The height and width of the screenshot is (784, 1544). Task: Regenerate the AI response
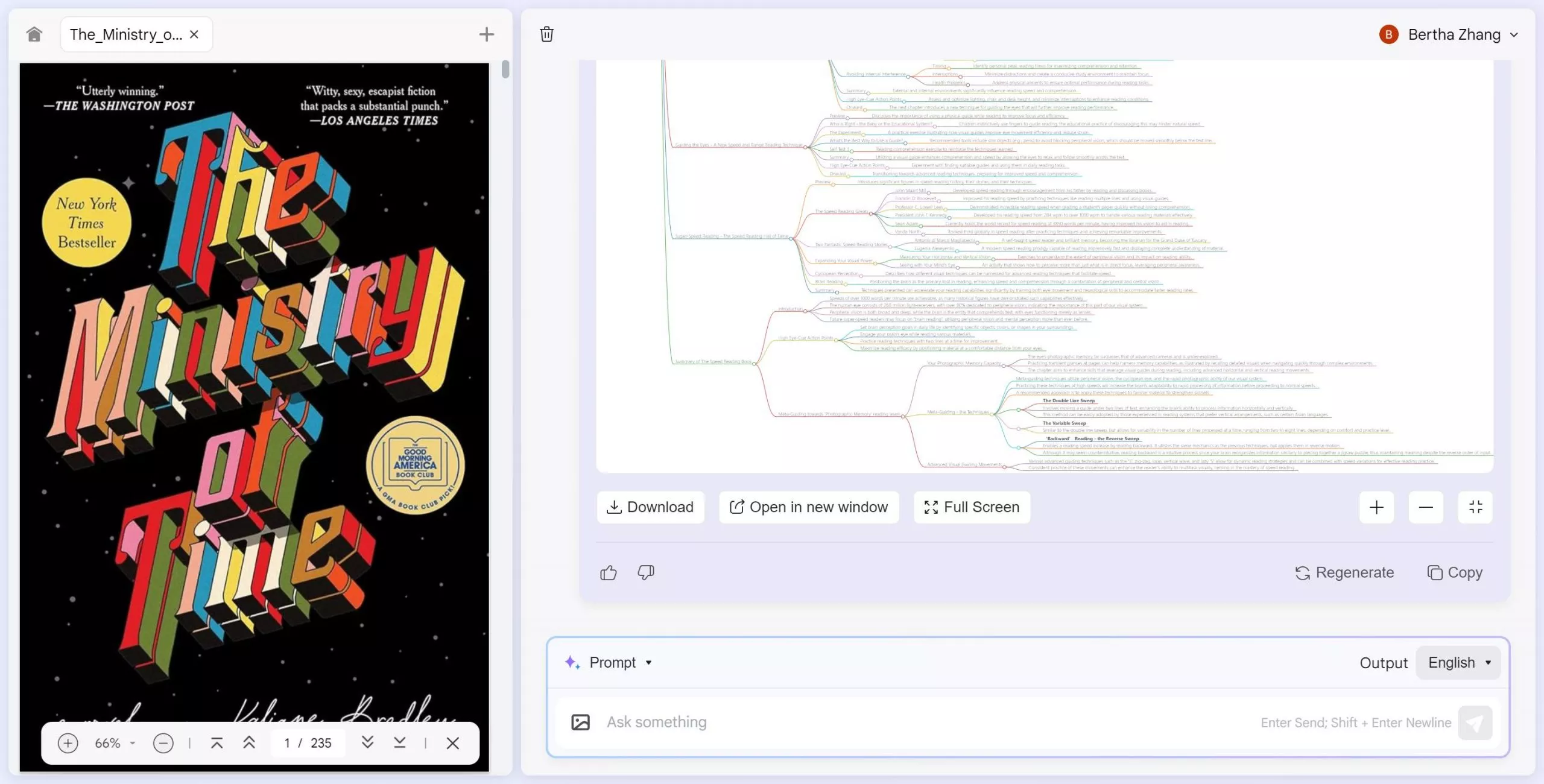click(x=1344, y=572)
